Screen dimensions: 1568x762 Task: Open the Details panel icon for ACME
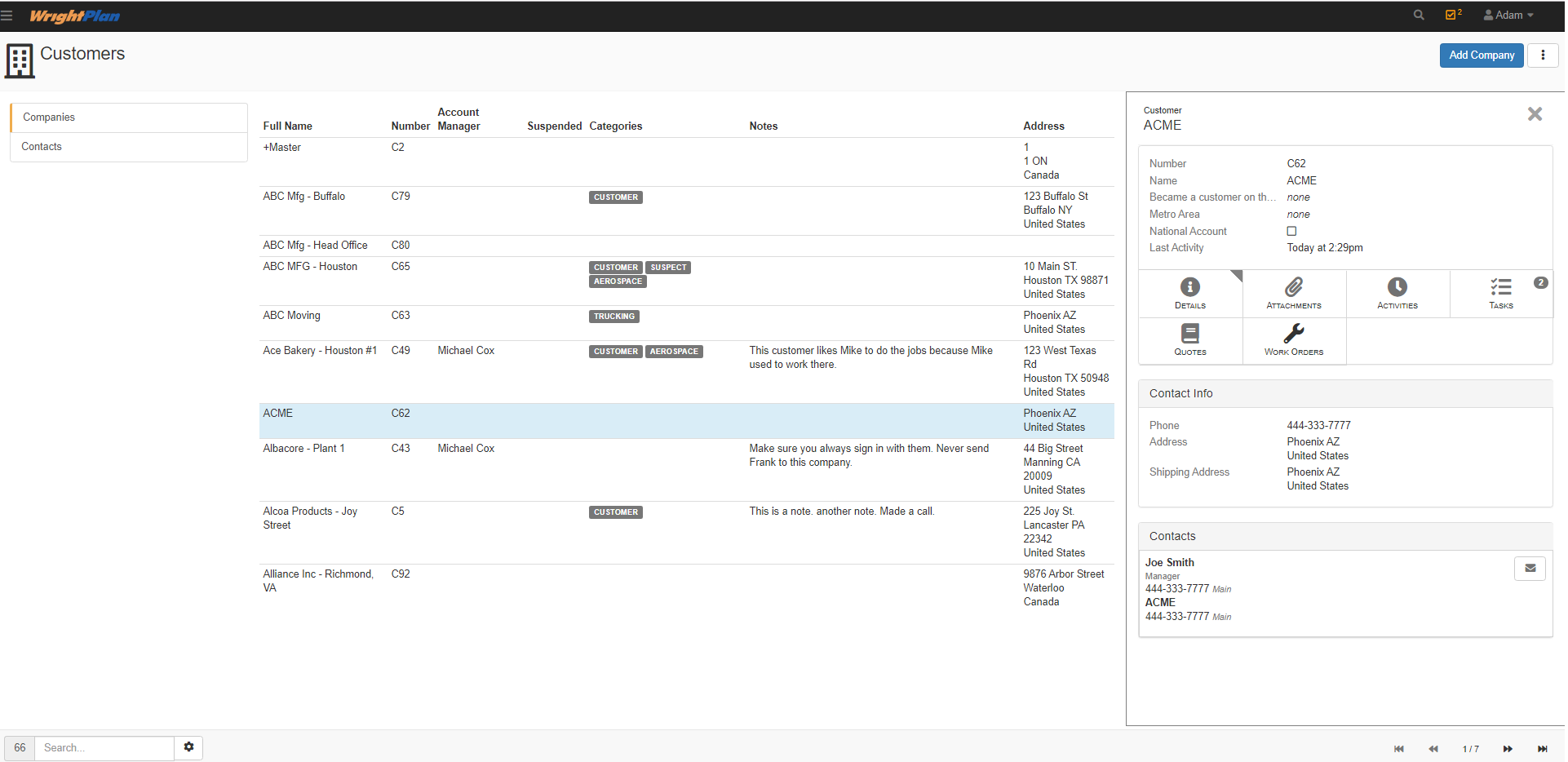coord(1189,293)
